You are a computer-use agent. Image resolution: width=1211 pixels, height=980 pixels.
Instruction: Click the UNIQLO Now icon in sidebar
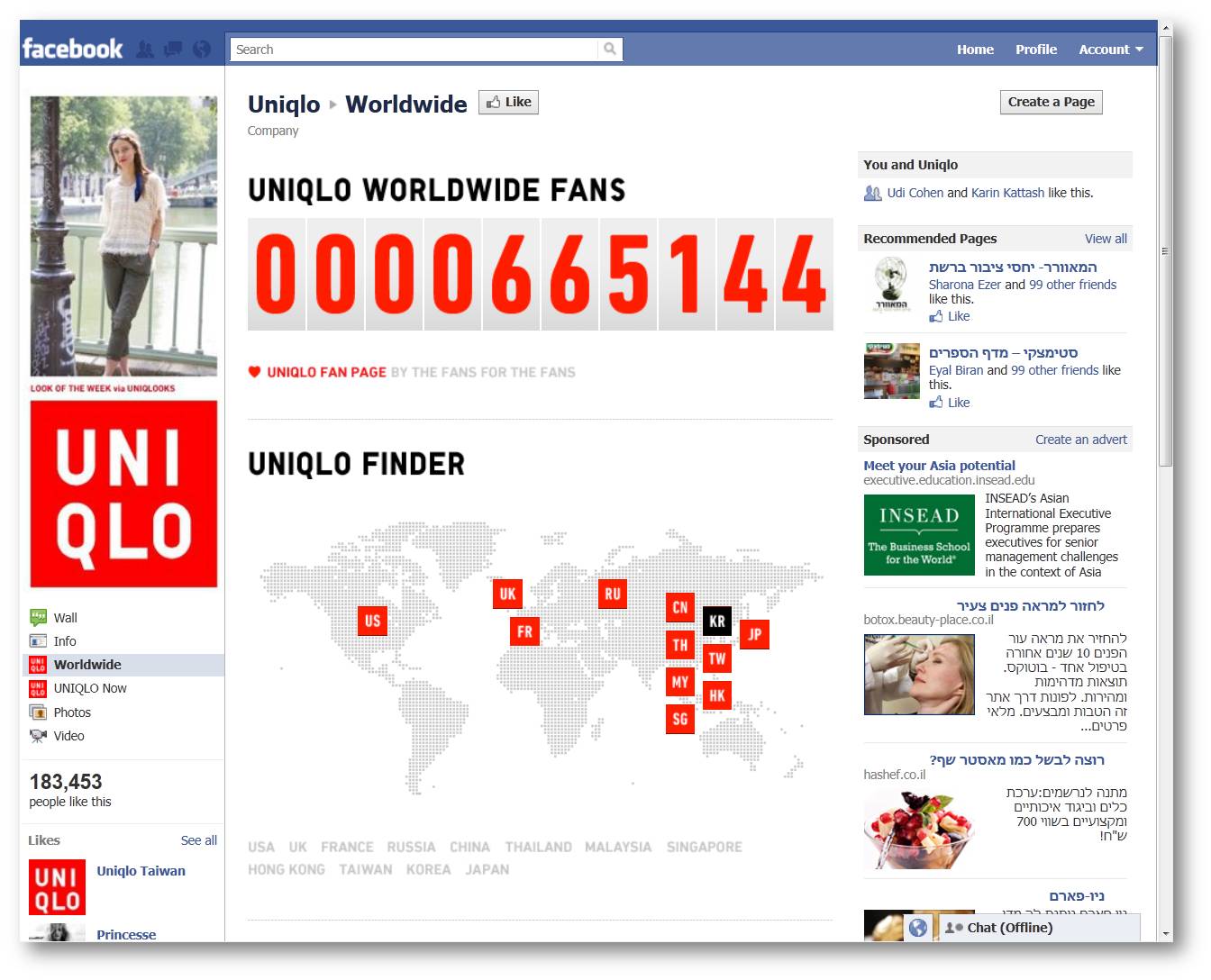[38, 688]
